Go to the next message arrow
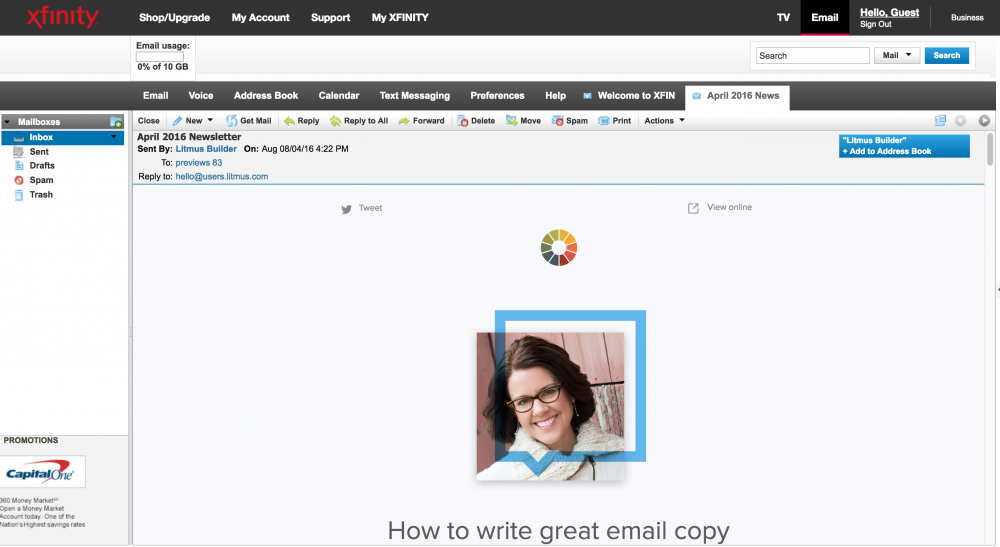The image size is (1000, 547). 984,121
